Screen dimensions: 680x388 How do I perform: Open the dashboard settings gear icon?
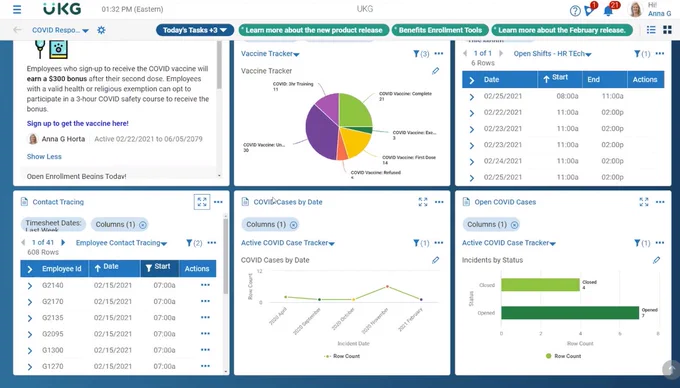point(101,30)
